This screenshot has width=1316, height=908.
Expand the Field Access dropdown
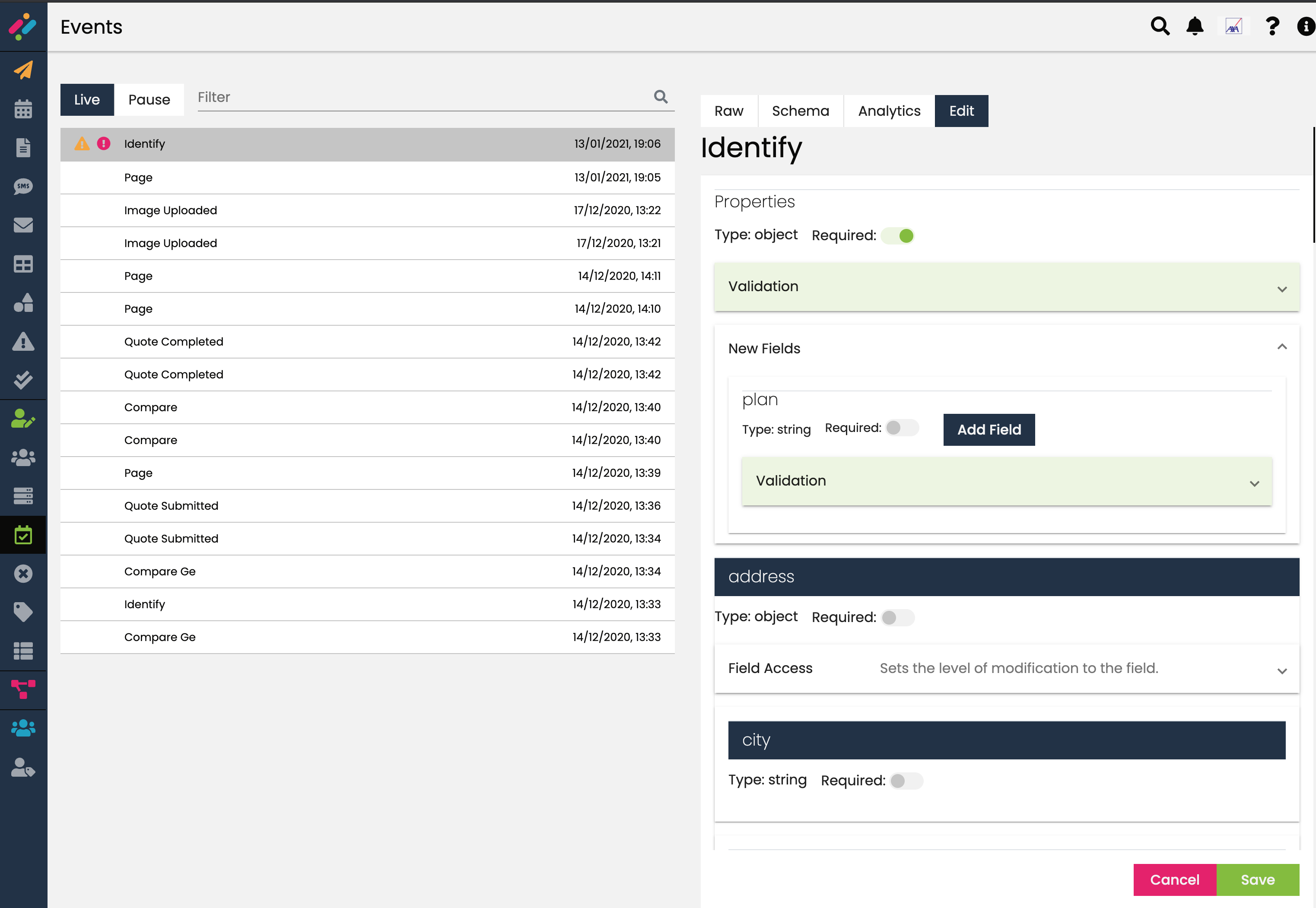pyautogui.click(x=1281, y=671)
